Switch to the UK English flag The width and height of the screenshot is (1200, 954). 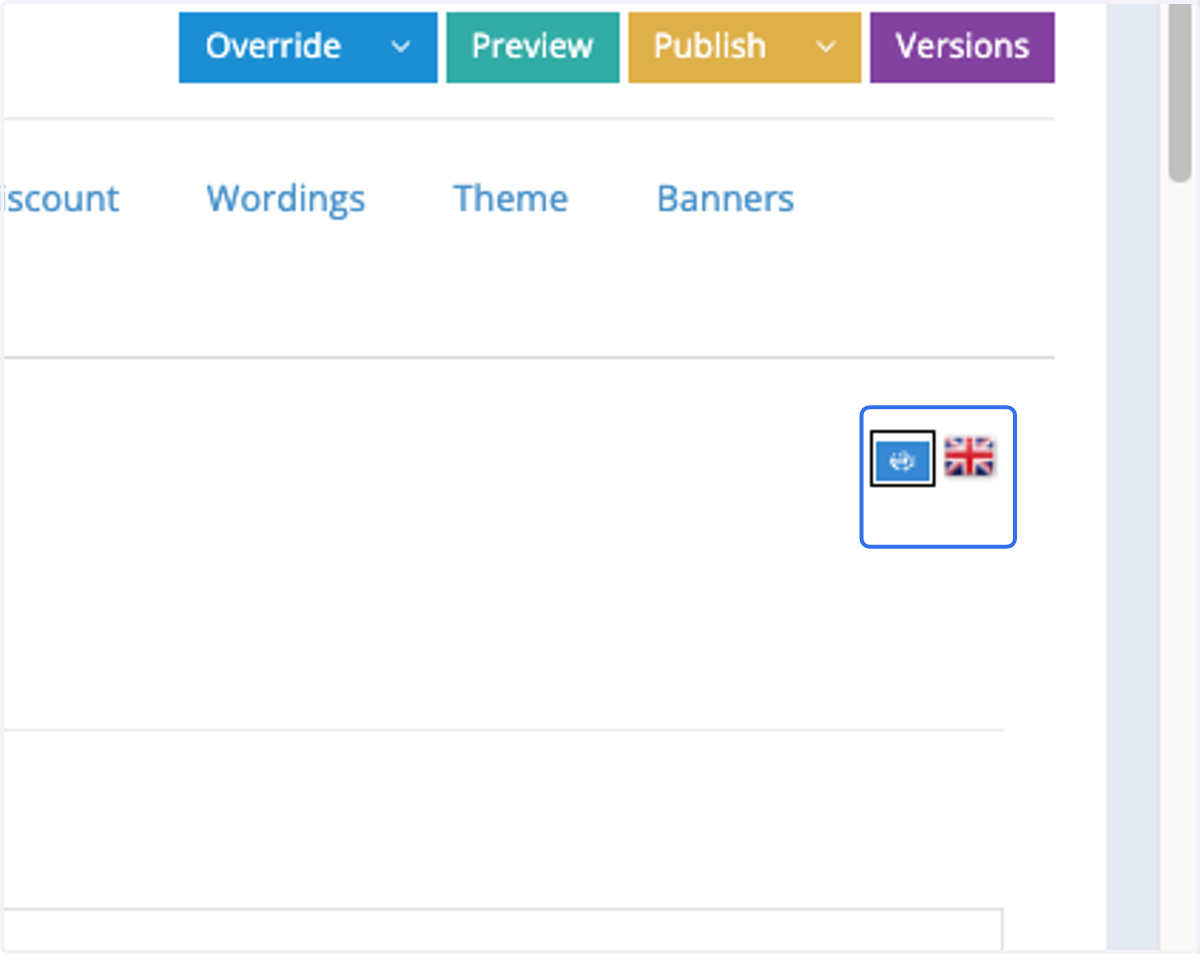tap(969, 457)
